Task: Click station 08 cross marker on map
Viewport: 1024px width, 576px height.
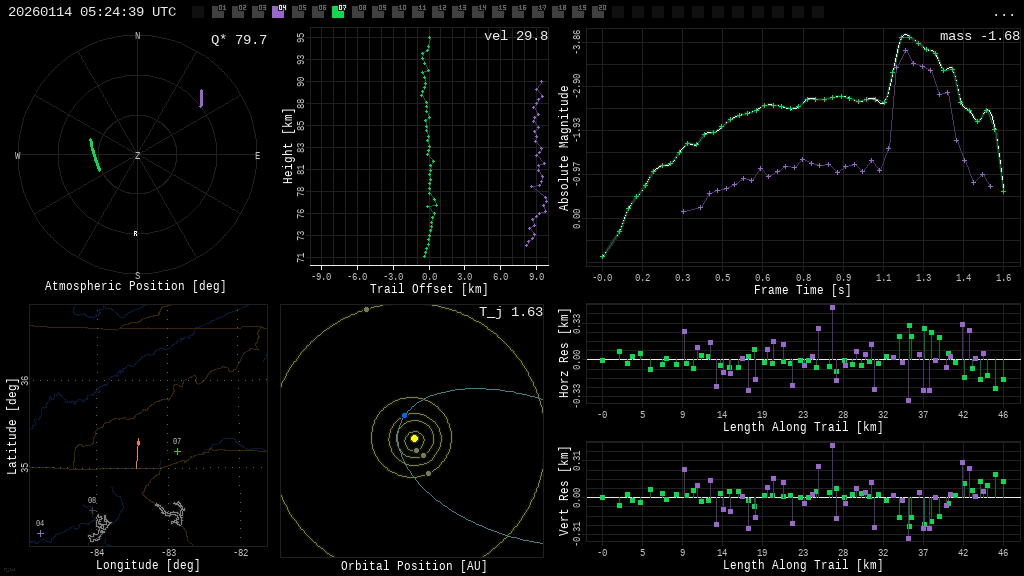Action: click(92, 510)
